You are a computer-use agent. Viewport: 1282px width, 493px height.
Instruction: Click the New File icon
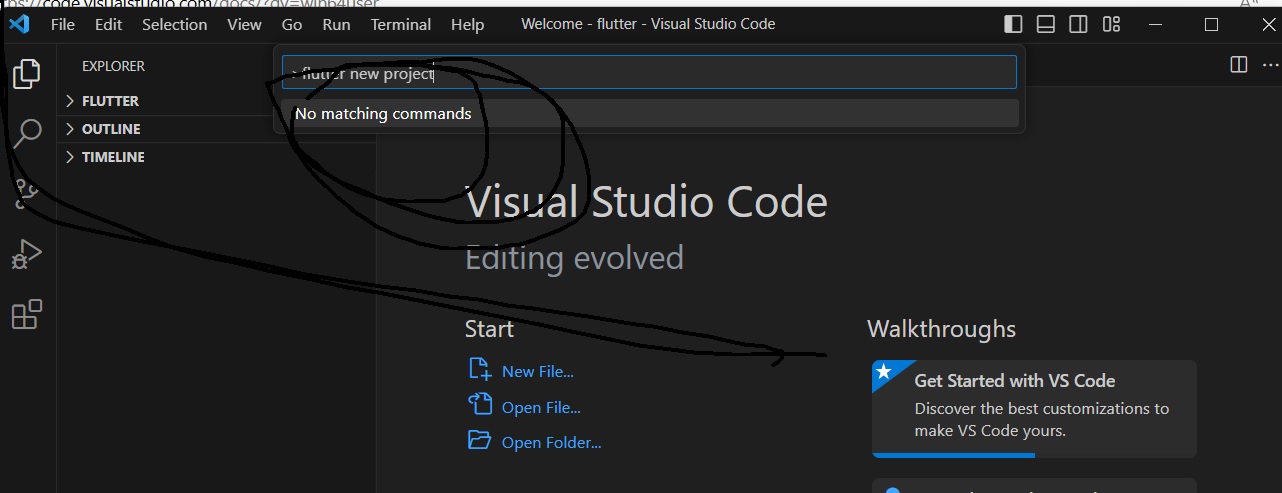point(480,369)
